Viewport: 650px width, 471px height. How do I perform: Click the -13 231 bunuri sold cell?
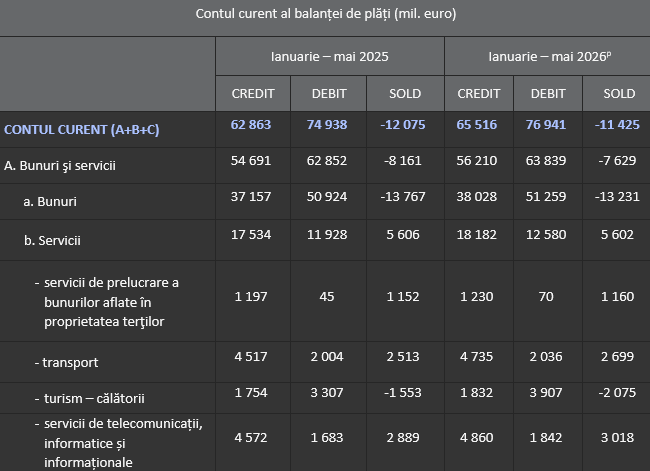[617, 197]
